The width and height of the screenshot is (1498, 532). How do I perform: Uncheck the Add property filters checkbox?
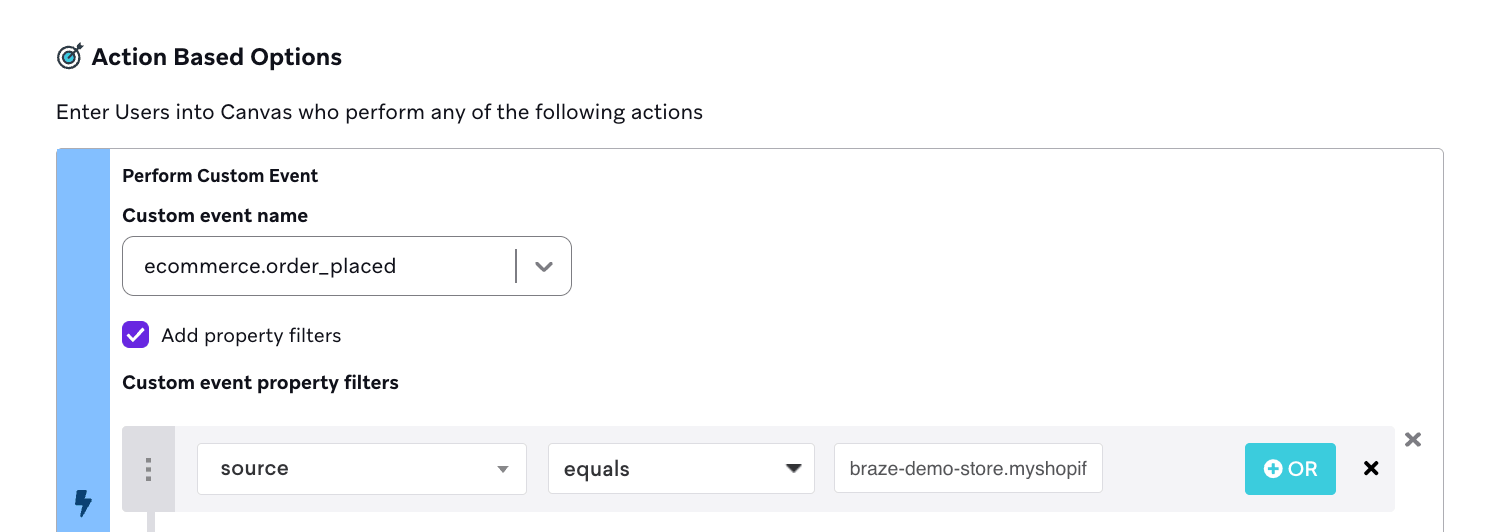136,335
